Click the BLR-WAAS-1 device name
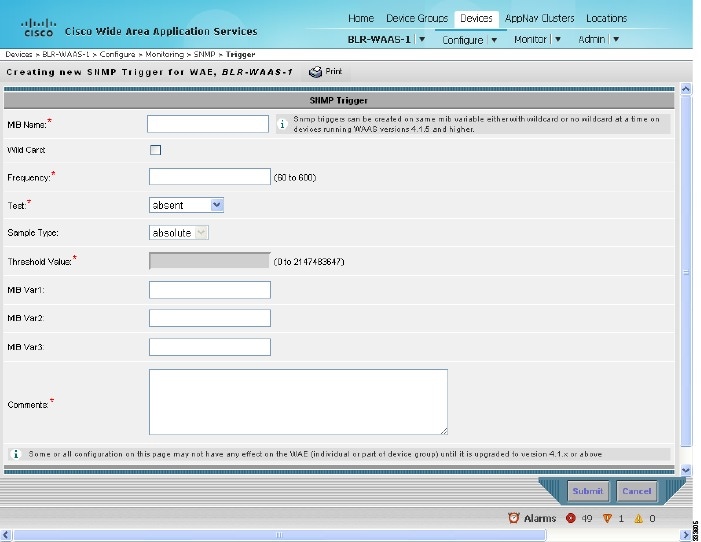 379,39
